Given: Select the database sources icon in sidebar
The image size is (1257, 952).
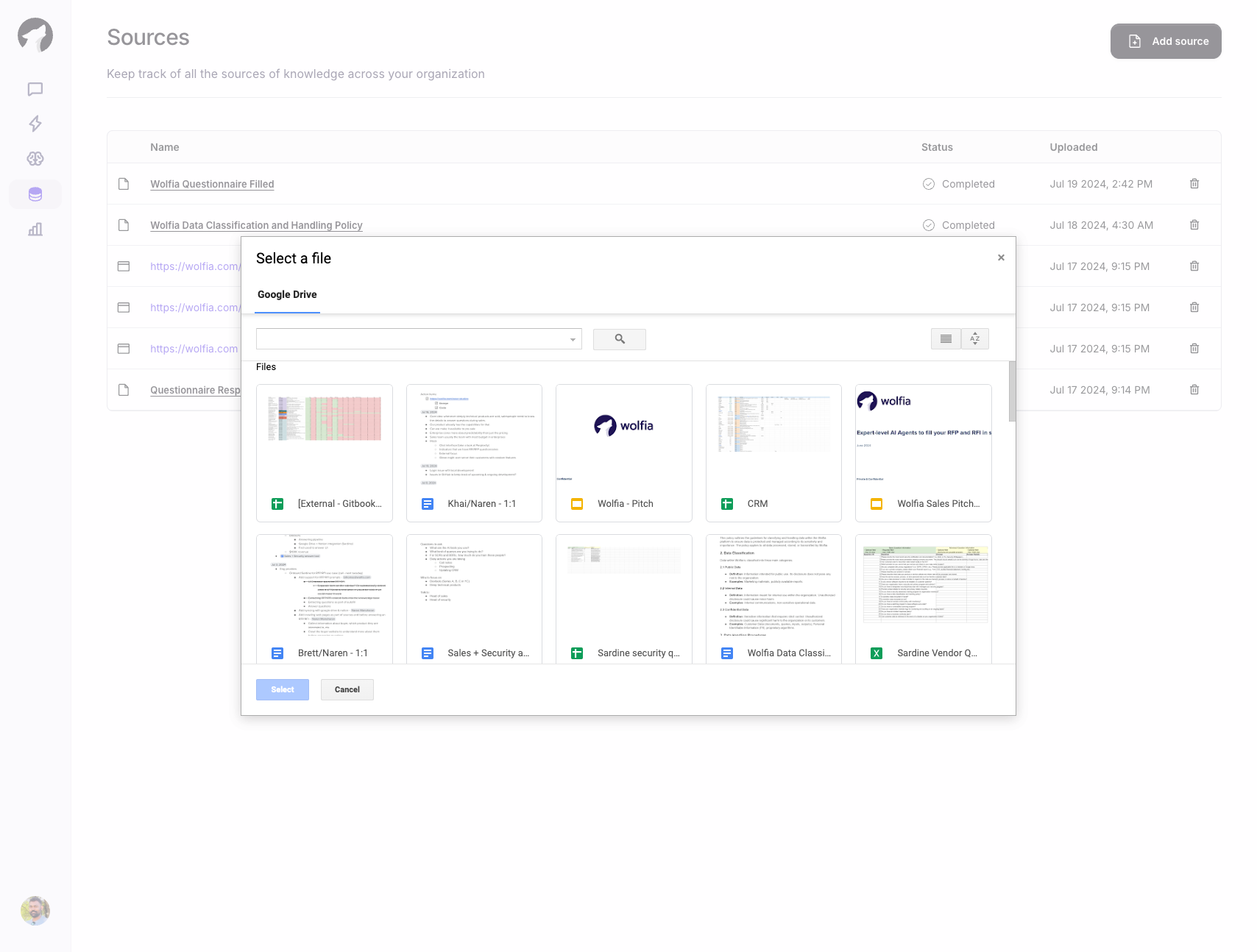Looking at the screenshot, I should (x=35, y=194).
